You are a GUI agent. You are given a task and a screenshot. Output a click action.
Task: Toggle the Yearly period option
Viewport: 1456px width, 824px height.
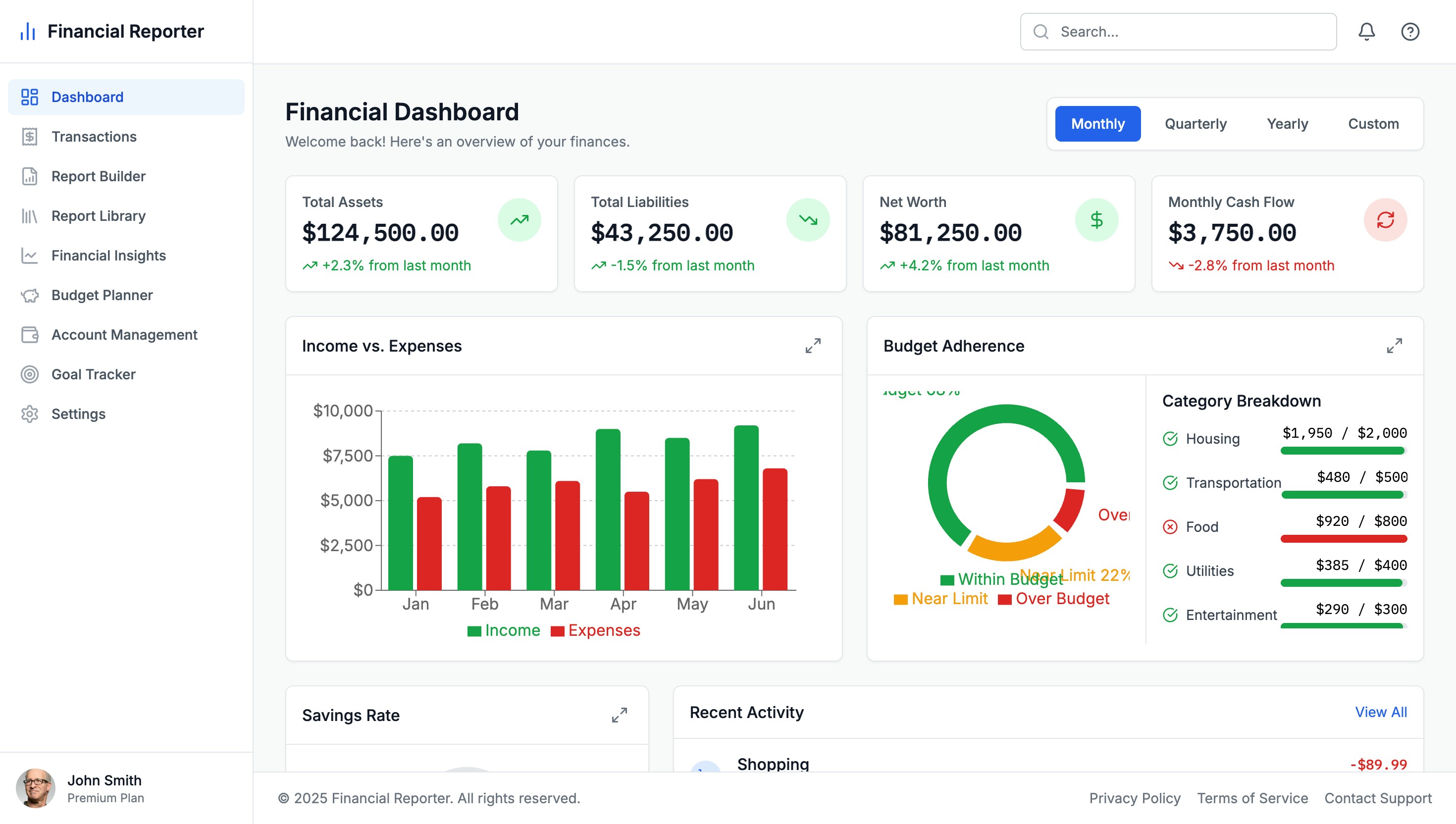click(x=1287, y=123)
